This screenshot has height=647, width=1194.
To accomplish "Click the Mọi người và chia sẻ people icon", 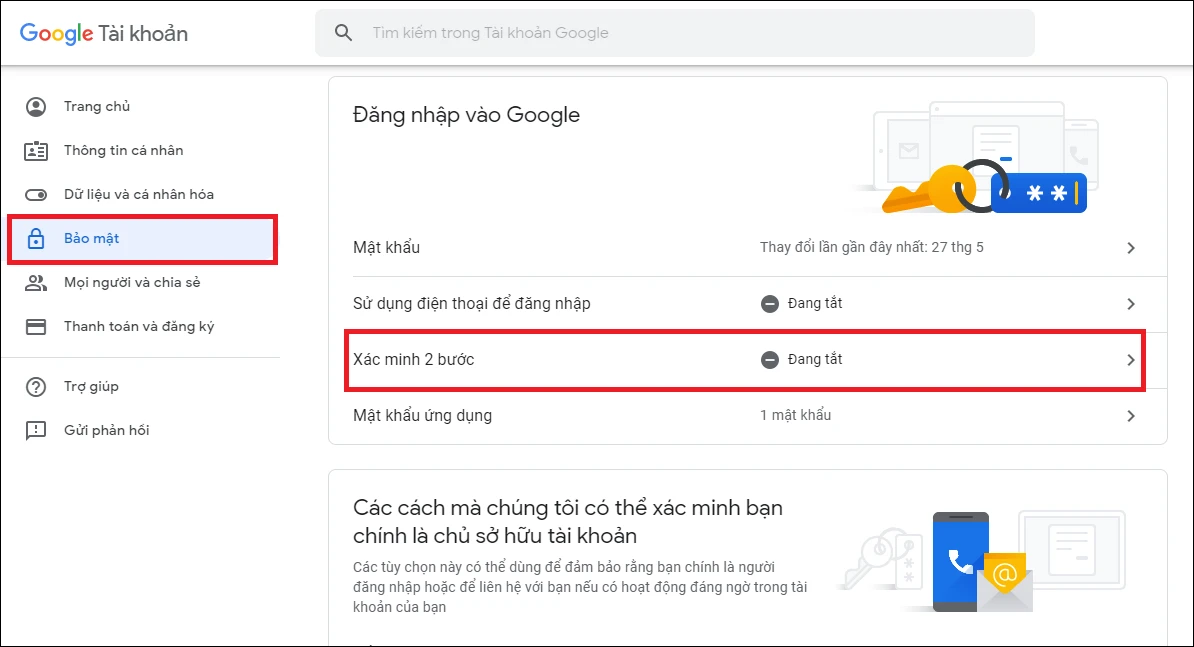I will (x=36, y=283).
